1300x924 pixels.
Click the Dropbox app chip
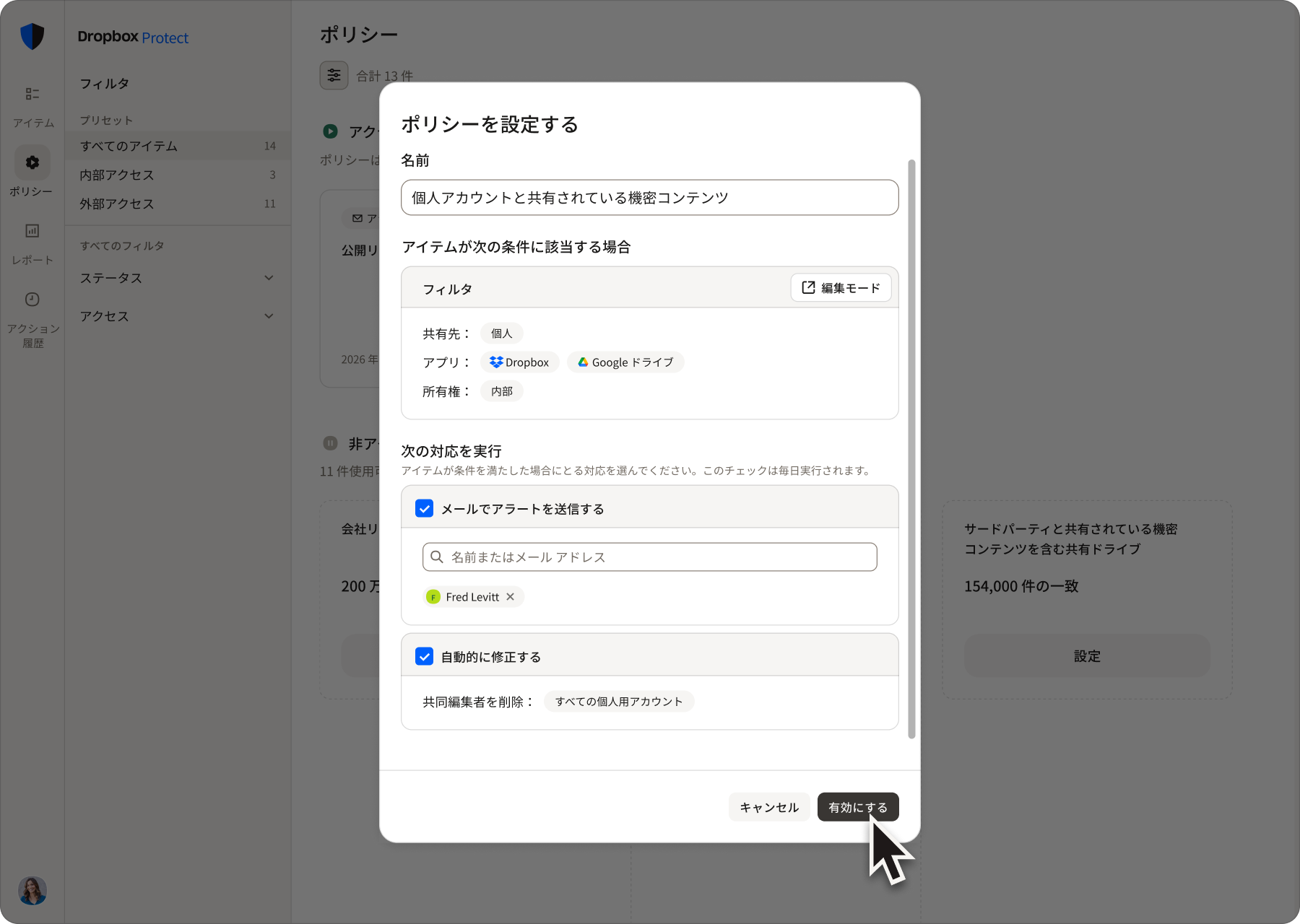519,362
